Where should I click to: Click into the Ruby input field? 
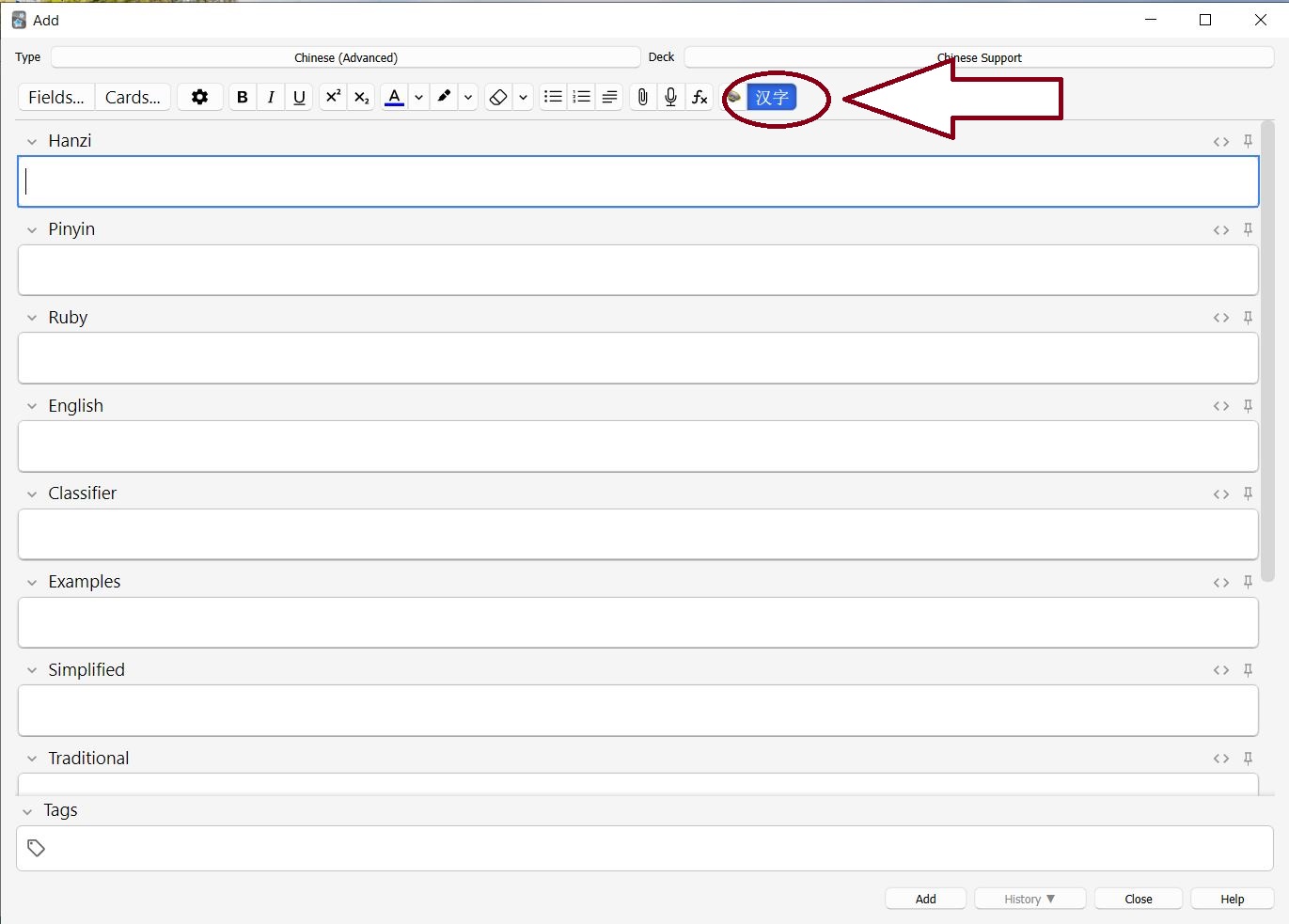point(638,358)
